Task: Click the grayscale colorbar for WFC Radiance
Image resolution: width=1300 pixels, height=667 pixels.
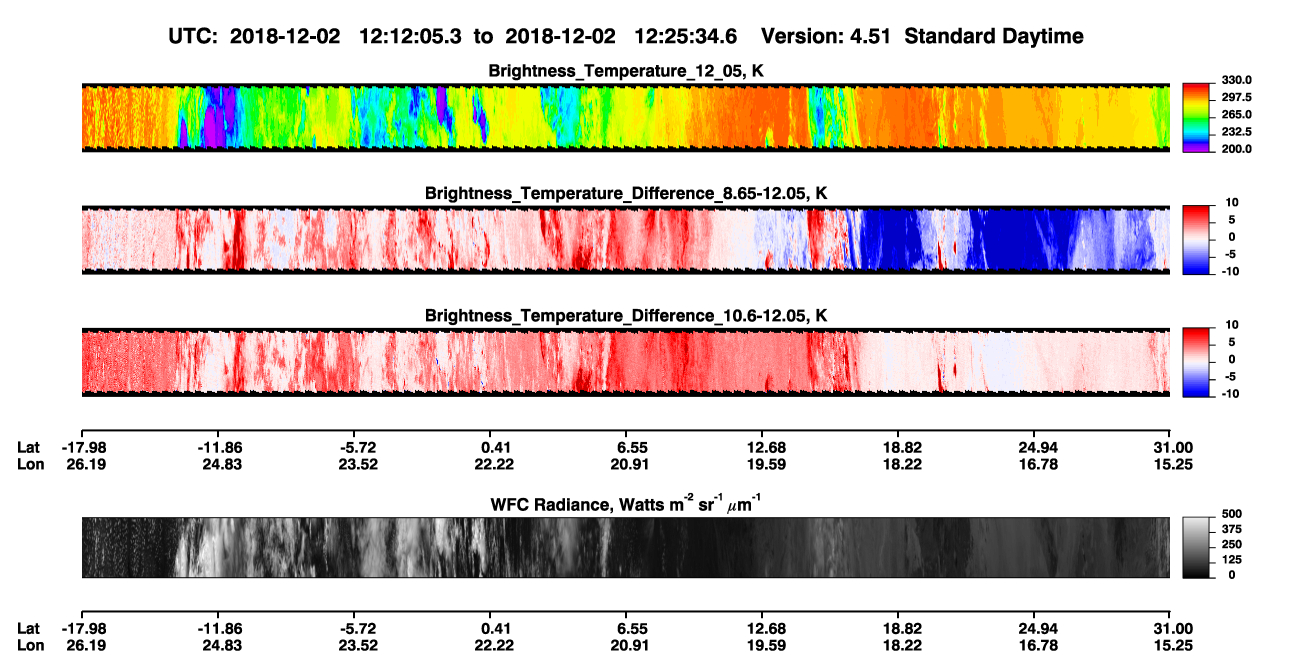Action: pos(1196,547)
